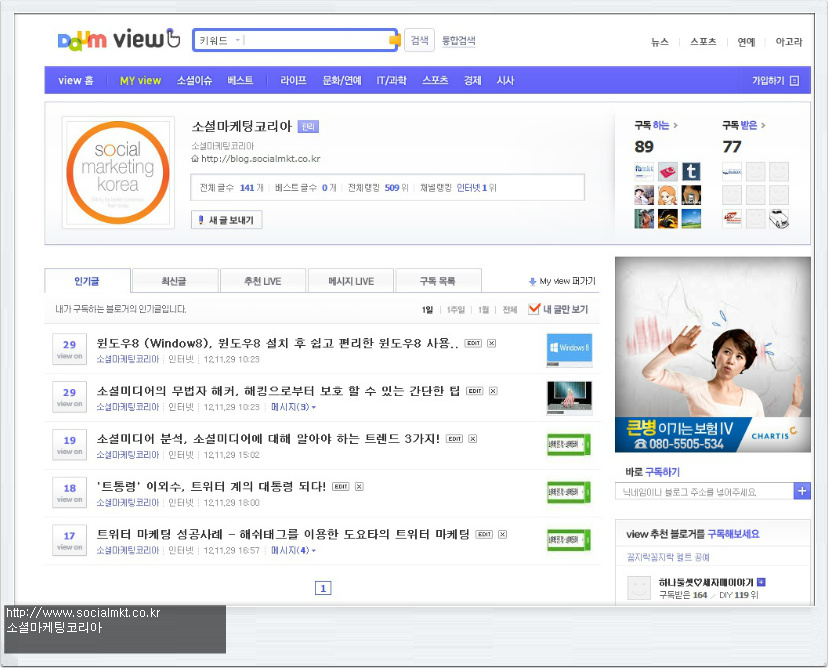This screenshot has width=828, height=668.
Task: Click EDIT on the 도요타의 트위터 마케팅 post
Action: coord(484,534)
